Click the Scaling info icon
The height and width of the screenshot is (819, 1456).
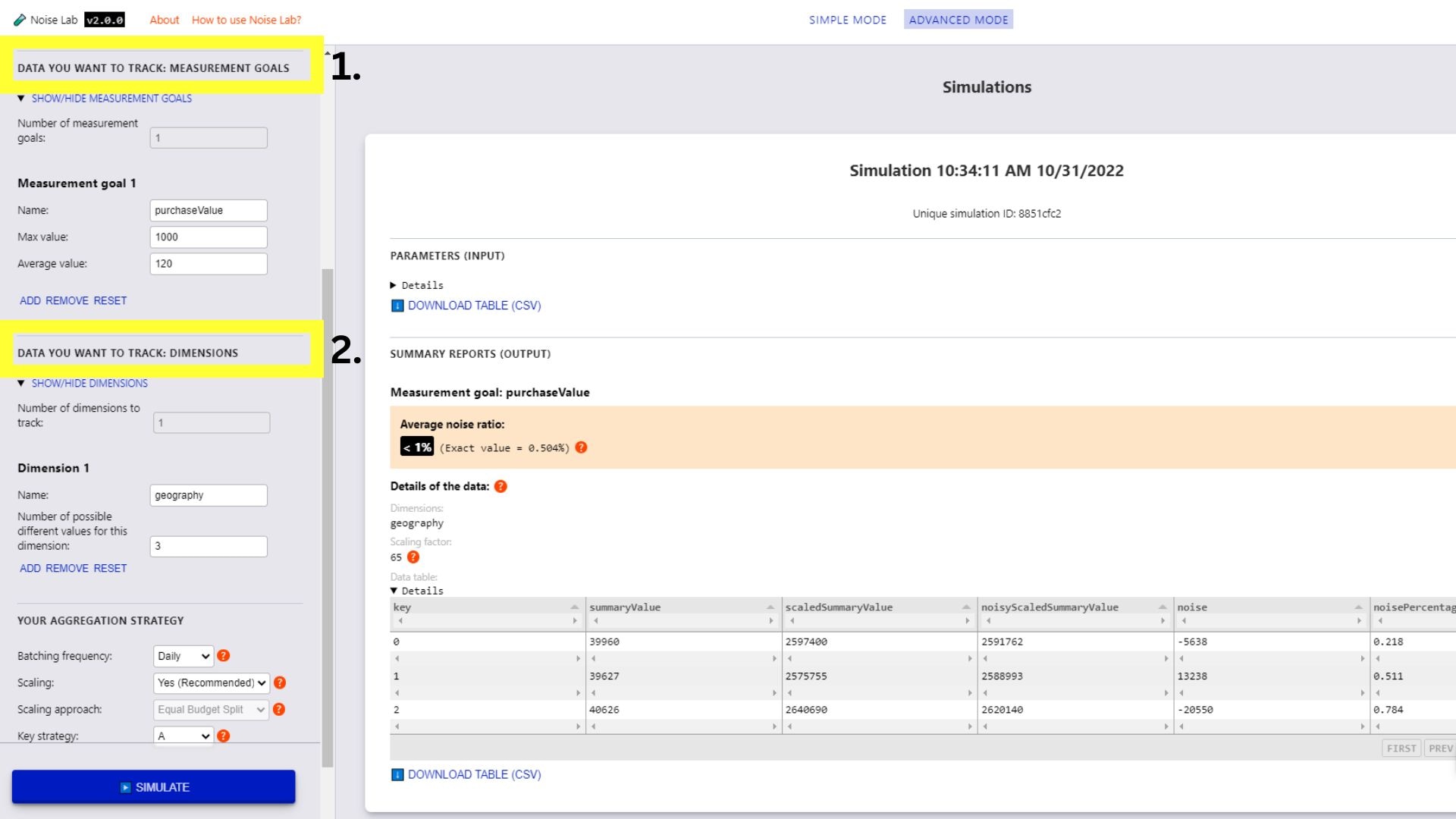coord(280,682)
